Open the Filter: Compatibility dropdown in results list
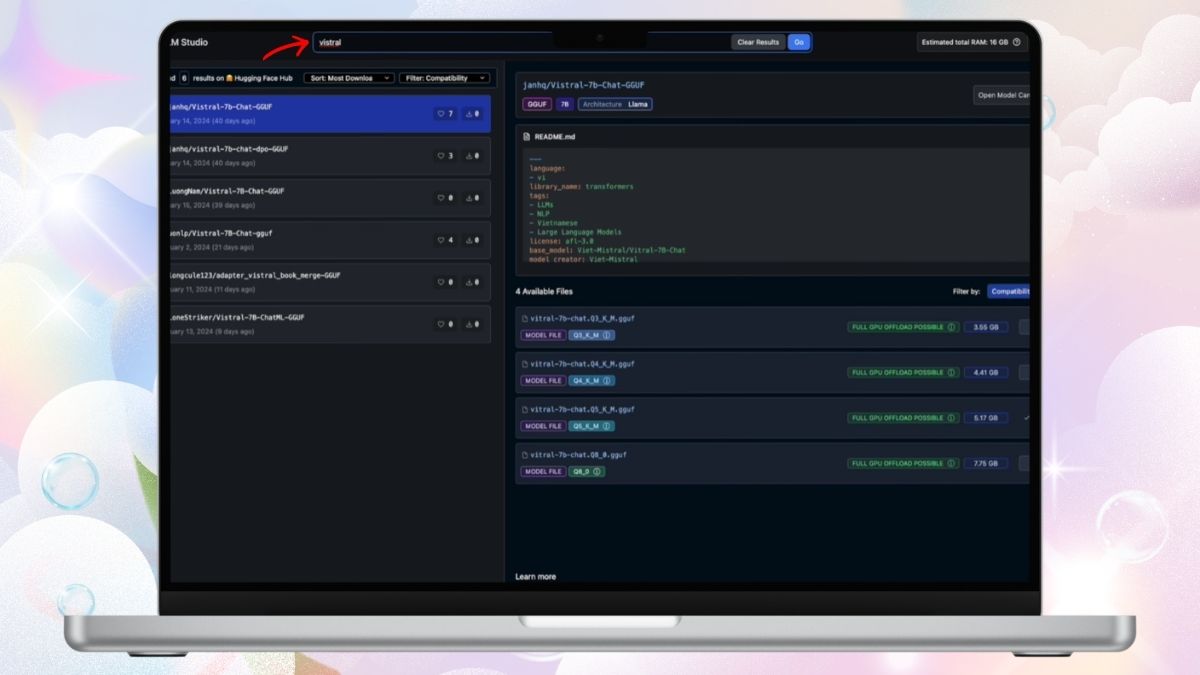The height and width of the screenshot is (675, 1200). 444,78
